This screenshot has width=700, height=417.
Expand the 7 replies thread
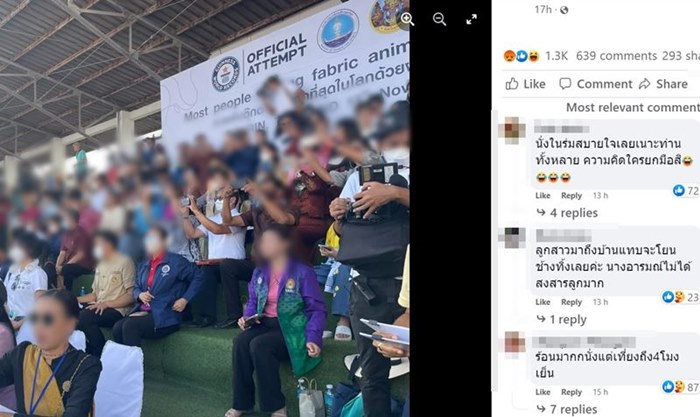567,409
